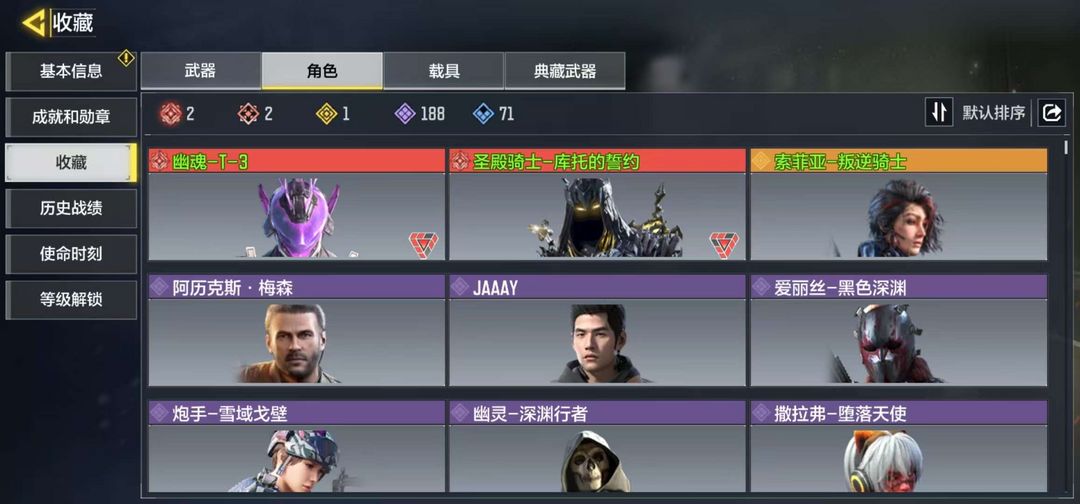Click the share icon beside 默认排序
This screenshot has width=1080, height=504.
coord(1052,113)
